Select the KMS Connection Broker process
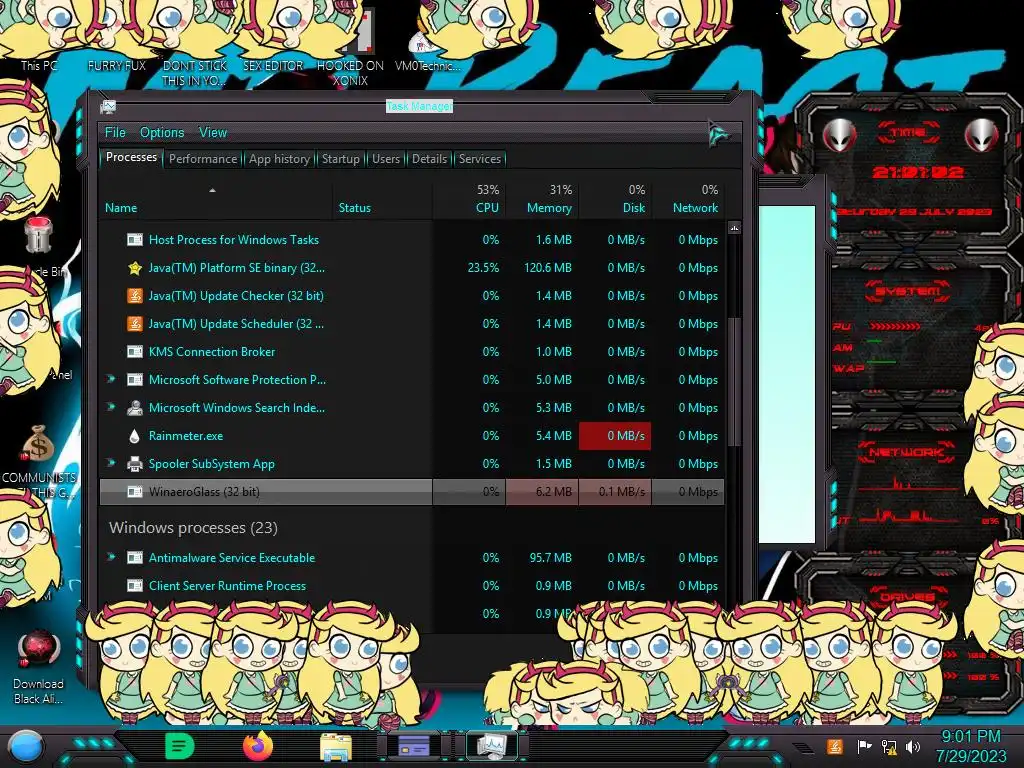Viewport: 1024px width, 768px height. 212,352
